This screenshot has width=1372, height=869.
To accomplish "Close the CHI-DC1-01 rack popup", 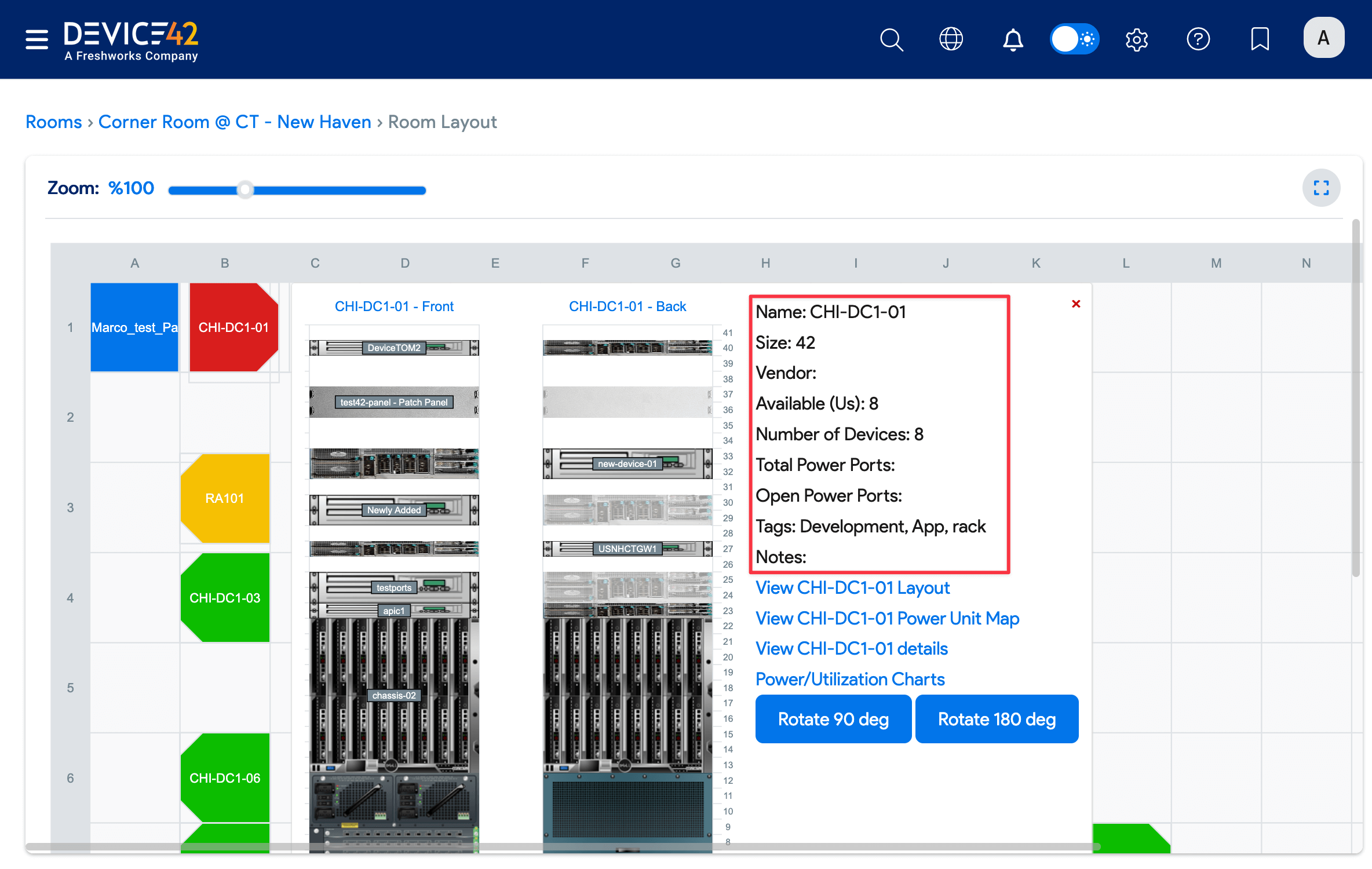I will click(x=1076, y=304).
